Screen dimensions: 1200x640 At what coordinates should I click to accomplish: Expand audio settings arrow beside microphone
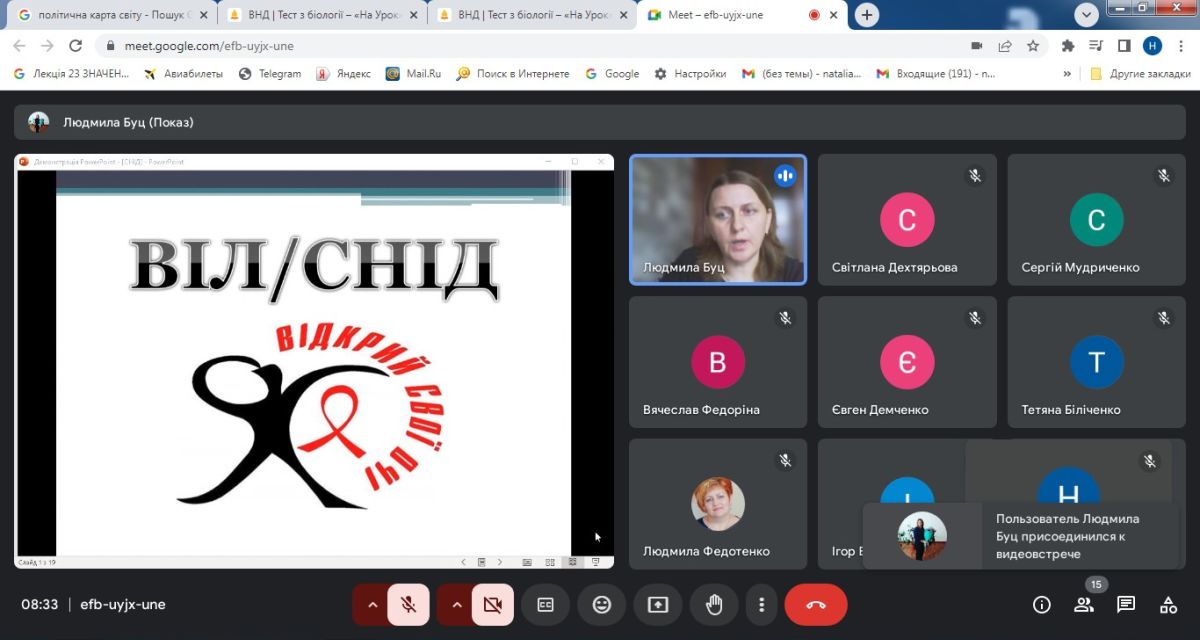pyautogui.click(x=372, y=605)
